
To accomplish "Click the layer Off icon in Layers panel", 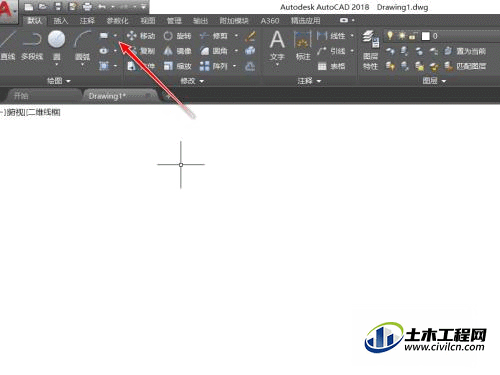I will coord(390,51).
